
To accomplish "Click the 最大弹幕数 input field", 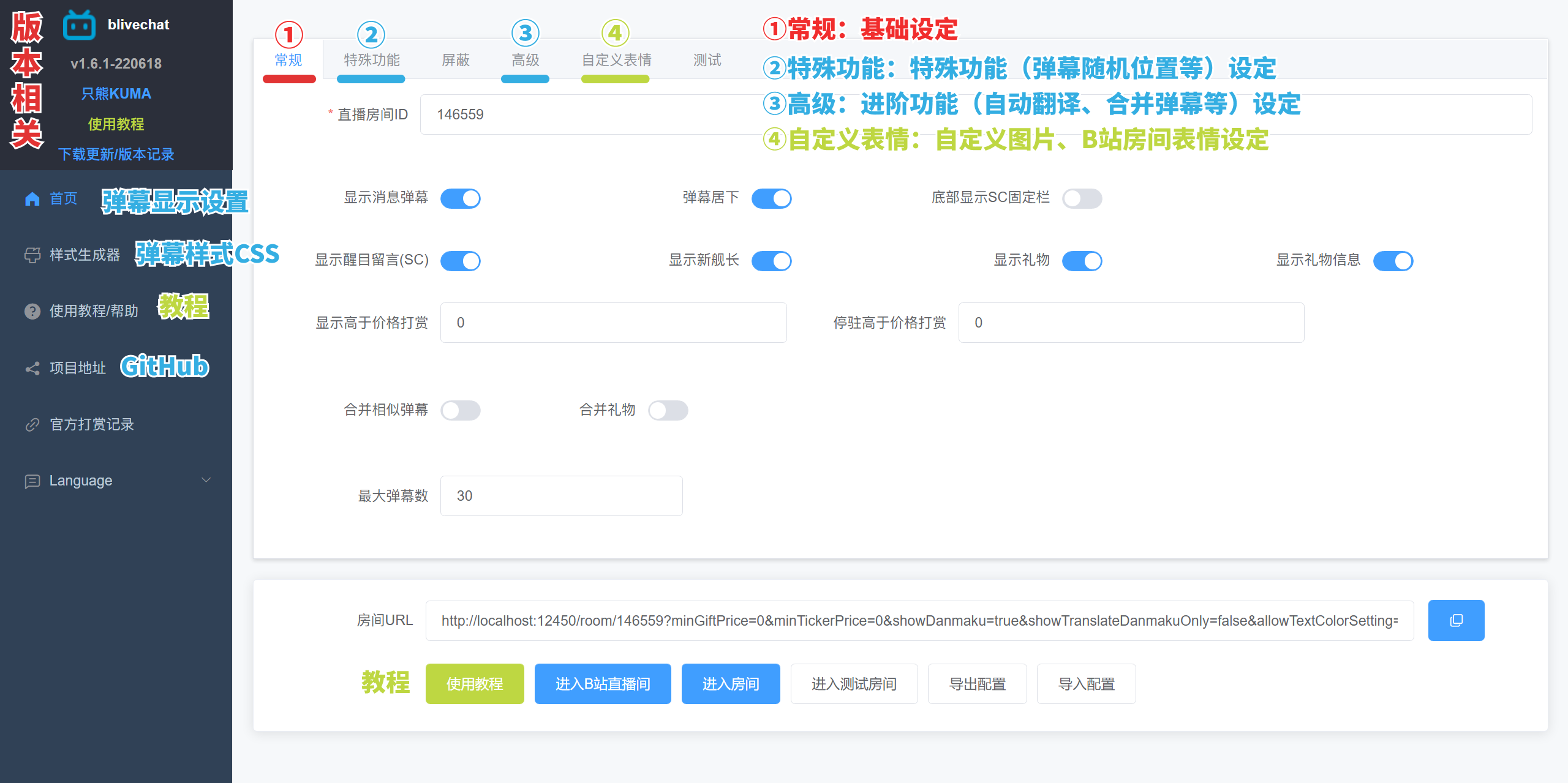I will pyautogui.click(x=561, y=496).
